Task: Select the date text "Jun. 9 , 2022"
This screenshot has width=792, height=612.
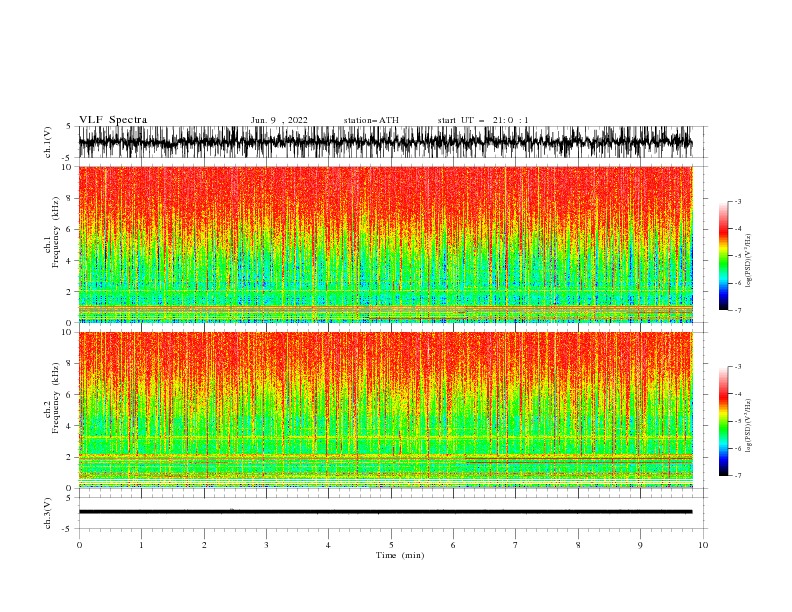Action: click(x=279, y=120)
